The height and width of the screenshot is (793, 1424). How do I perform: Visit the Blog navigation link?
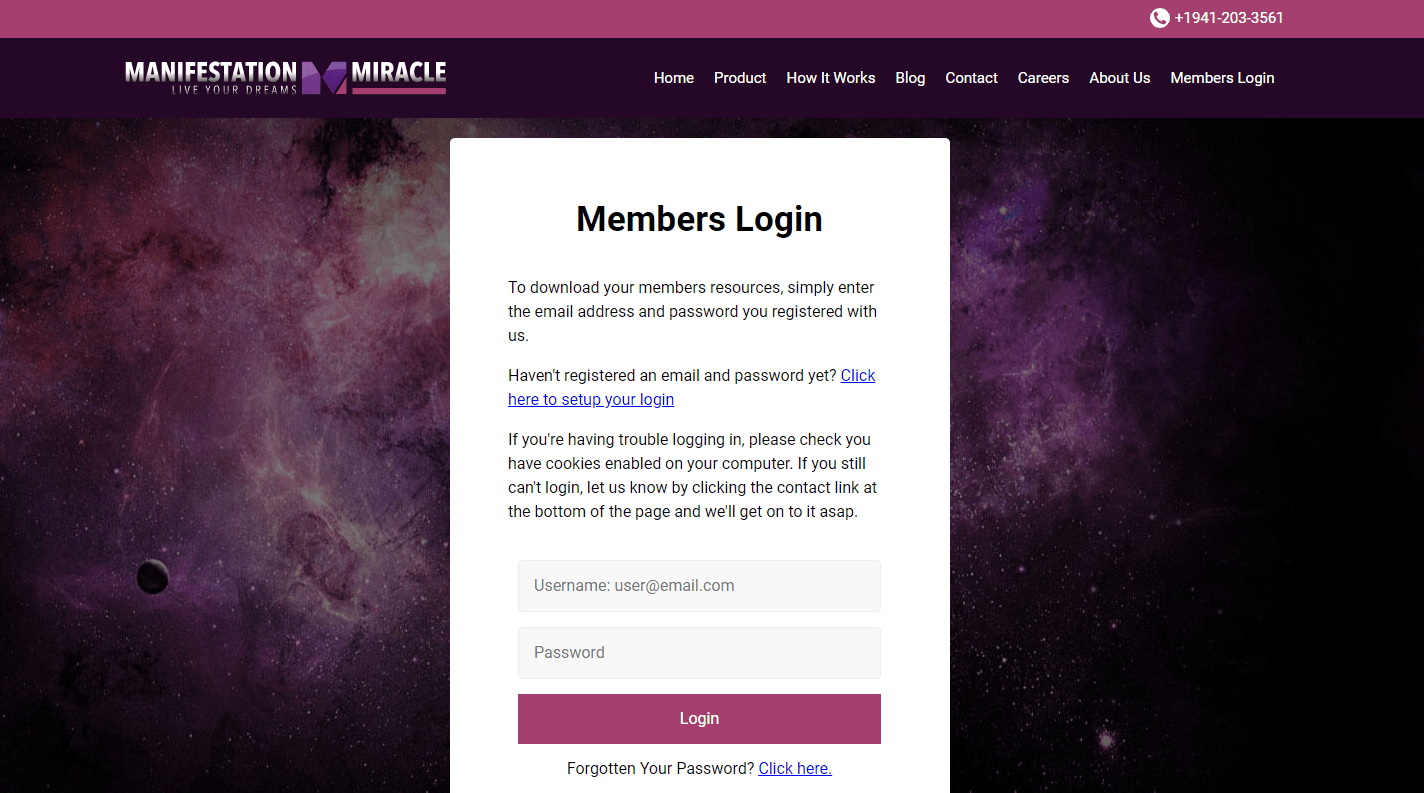coord(910,78)
